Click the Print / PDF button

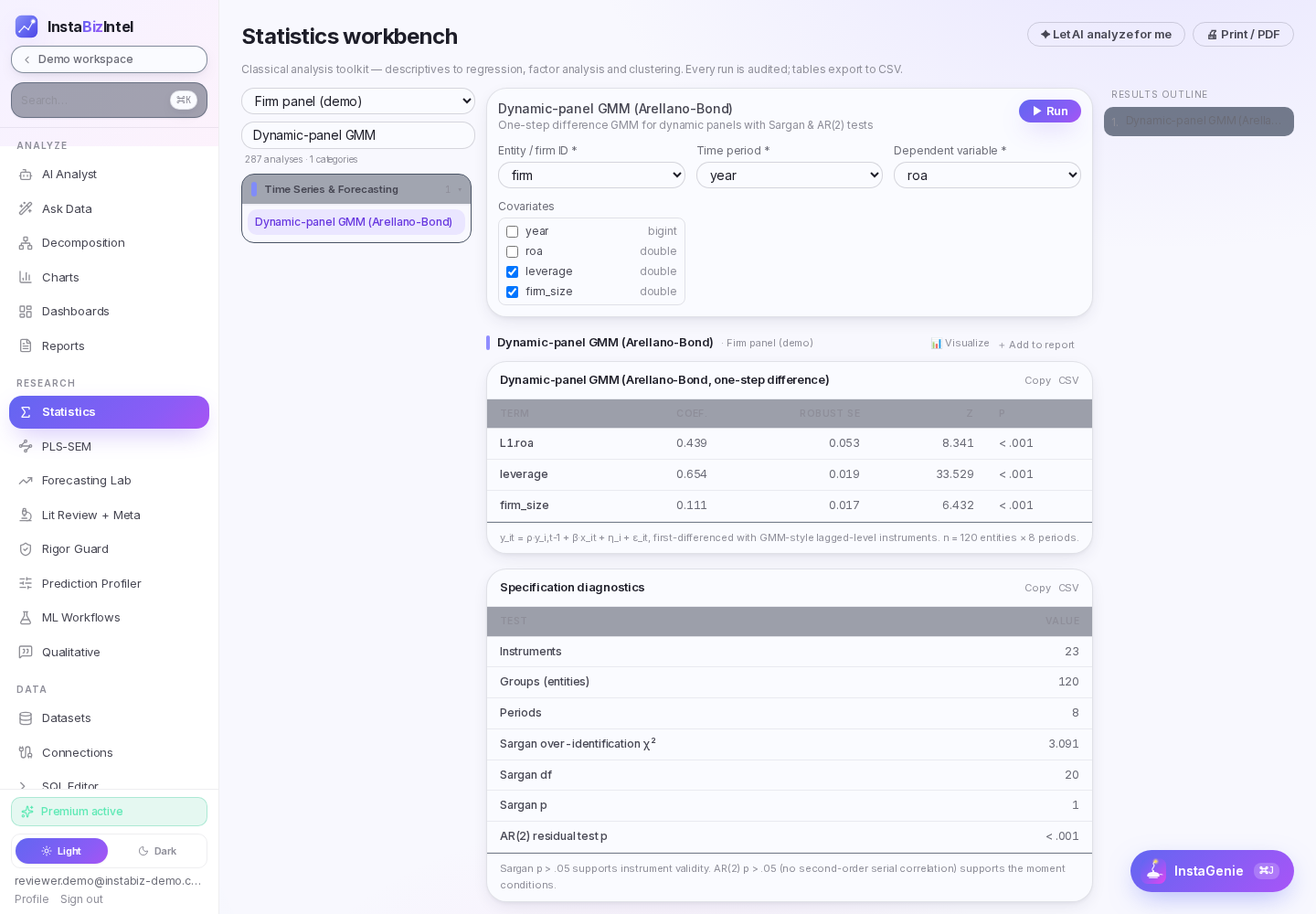pyautogui.click(x=1243, y=35)
